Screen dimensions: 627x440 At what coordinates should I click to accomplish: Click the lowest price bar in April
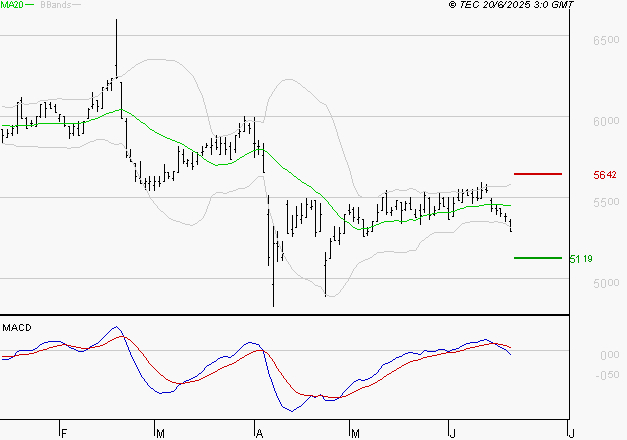pyautogui.click(x=273, y=303)
